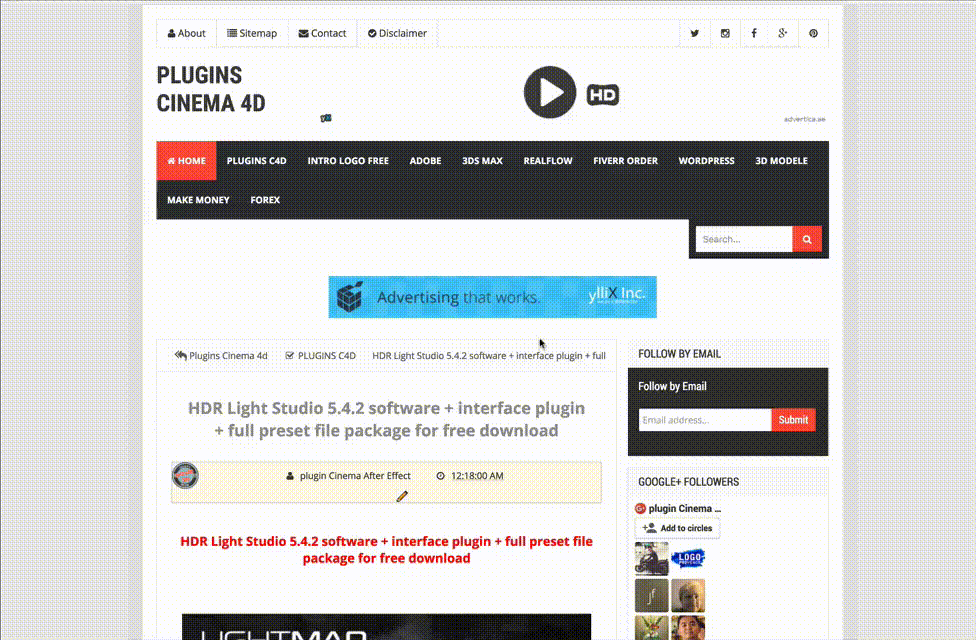Open REALFLOW menu item
976x640 pixels.
[x=548, y=161]
